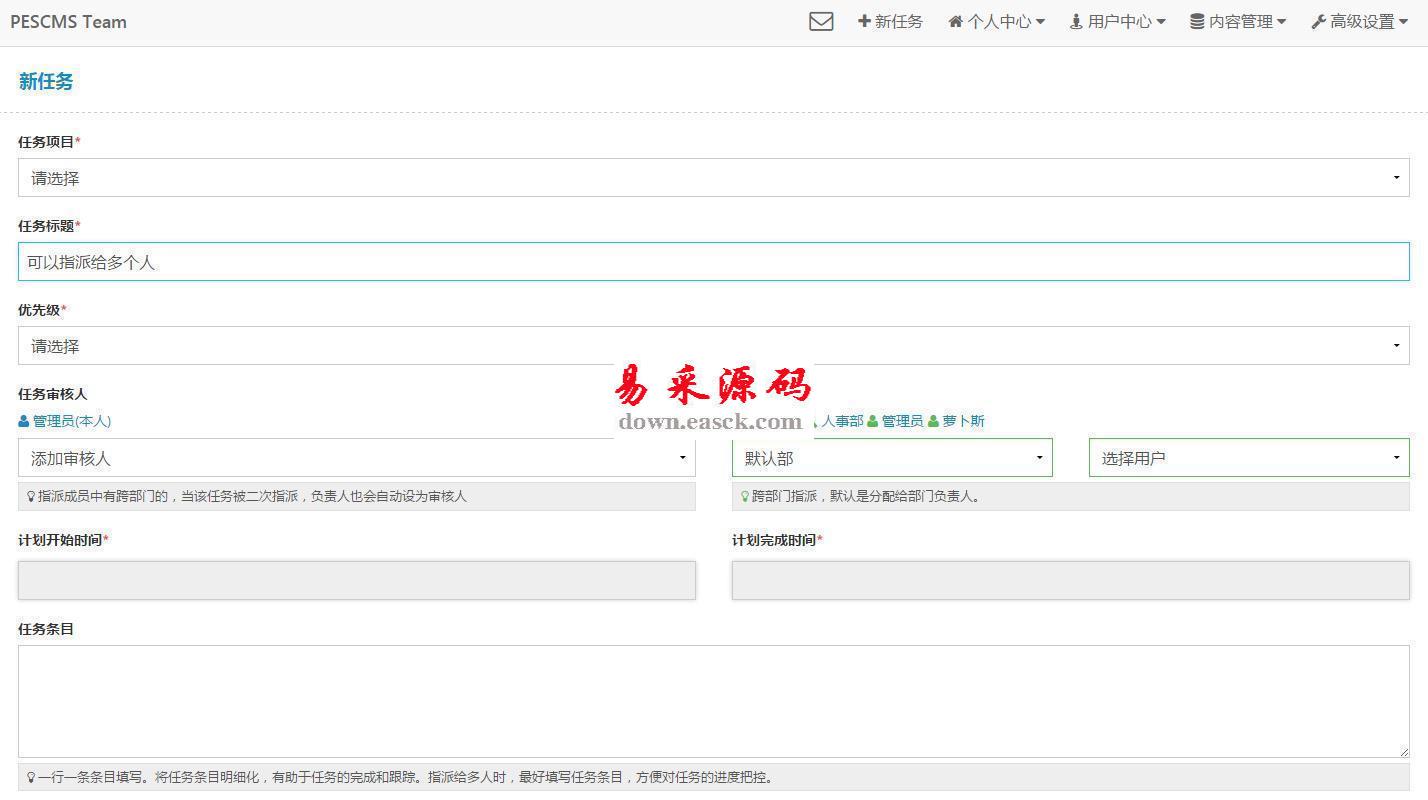Open the 选择用户 dropdown

point(1248,458)
